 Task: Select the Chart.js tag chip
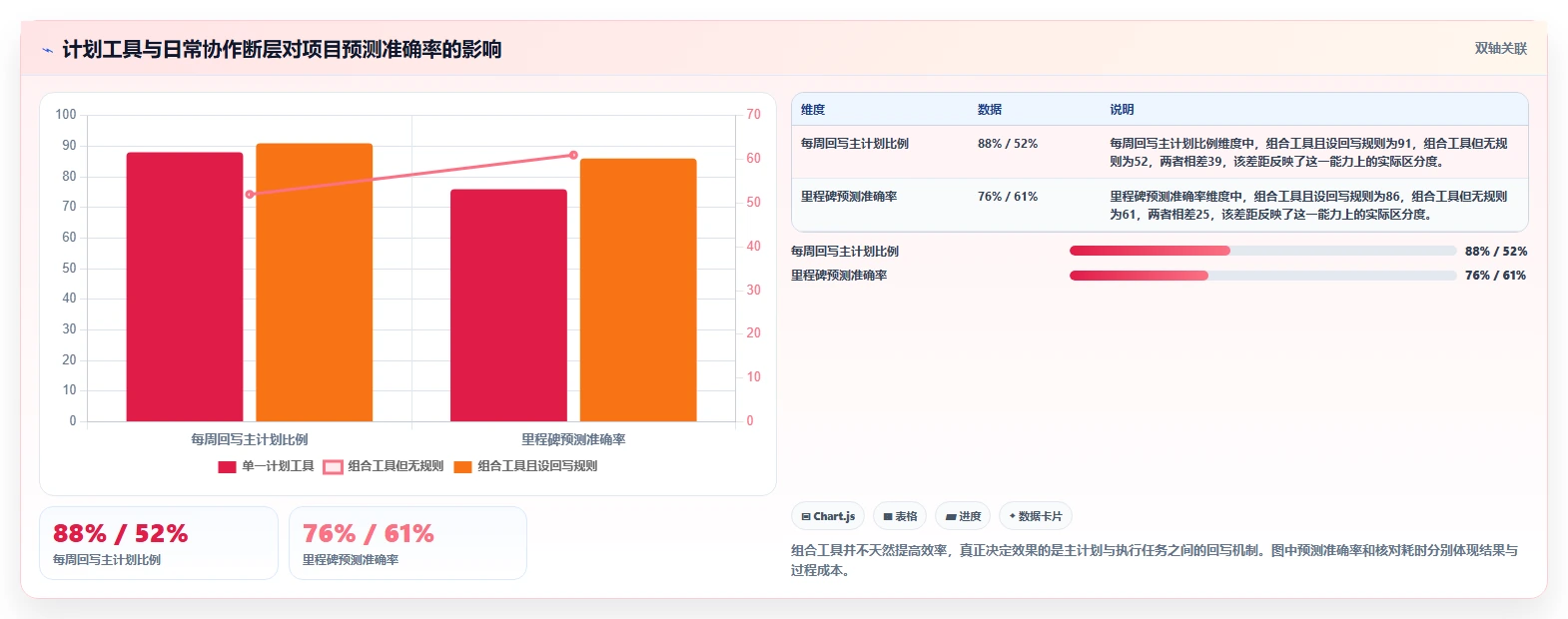click(x=828, y=516)
